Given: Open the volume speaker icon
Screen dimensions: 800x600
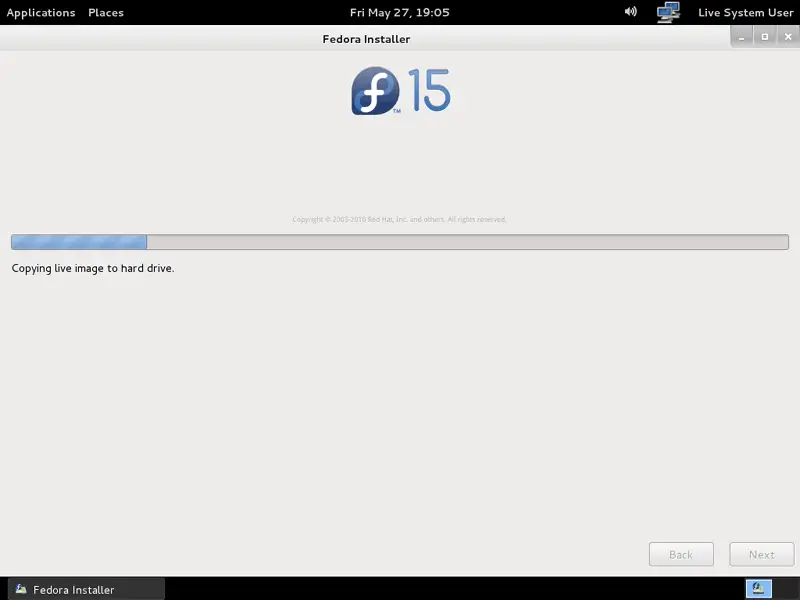Looking at the screenshot, I should click(x=631, y=12).
